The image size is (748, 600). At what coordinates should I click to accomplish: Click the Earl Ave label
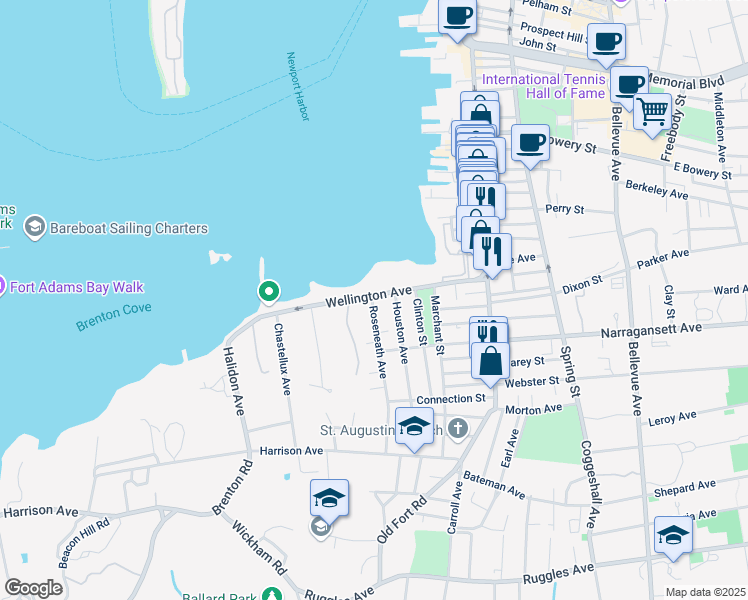(x=509, y=448)
